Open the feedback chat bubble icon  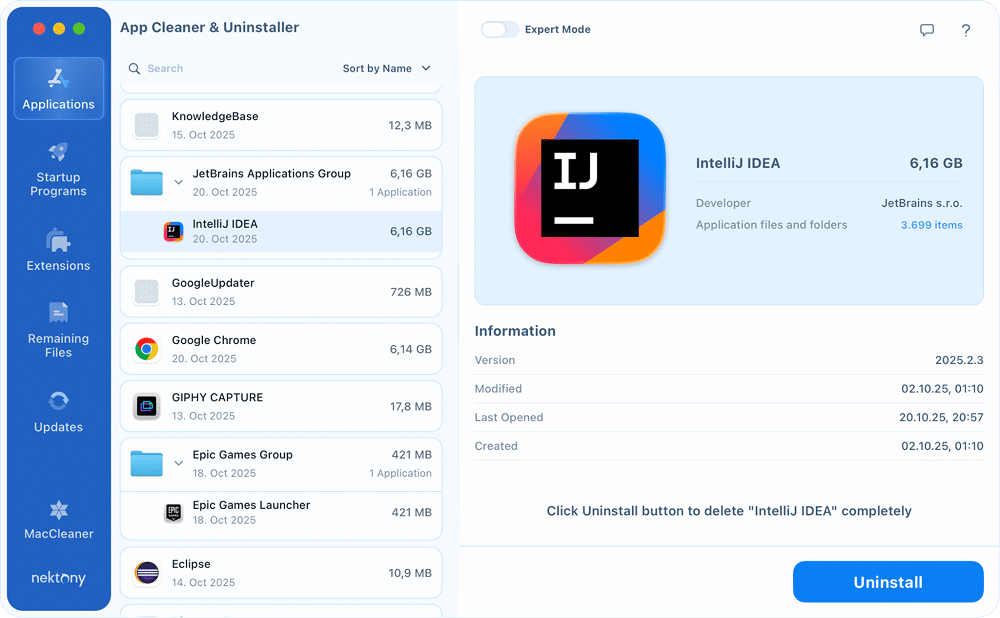pyautogui.click(x=927, y=30)
